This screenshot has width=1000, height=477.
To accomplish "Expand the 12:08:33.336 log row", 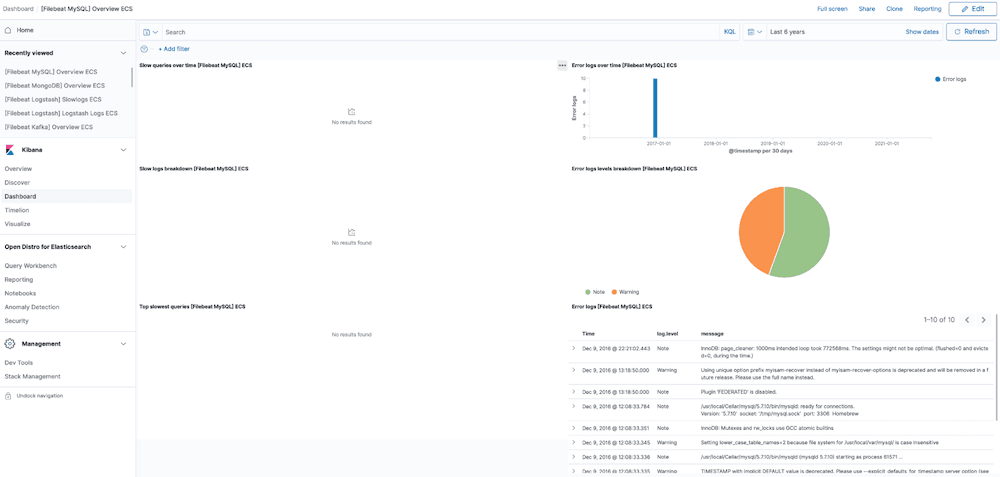I will 573,457.
